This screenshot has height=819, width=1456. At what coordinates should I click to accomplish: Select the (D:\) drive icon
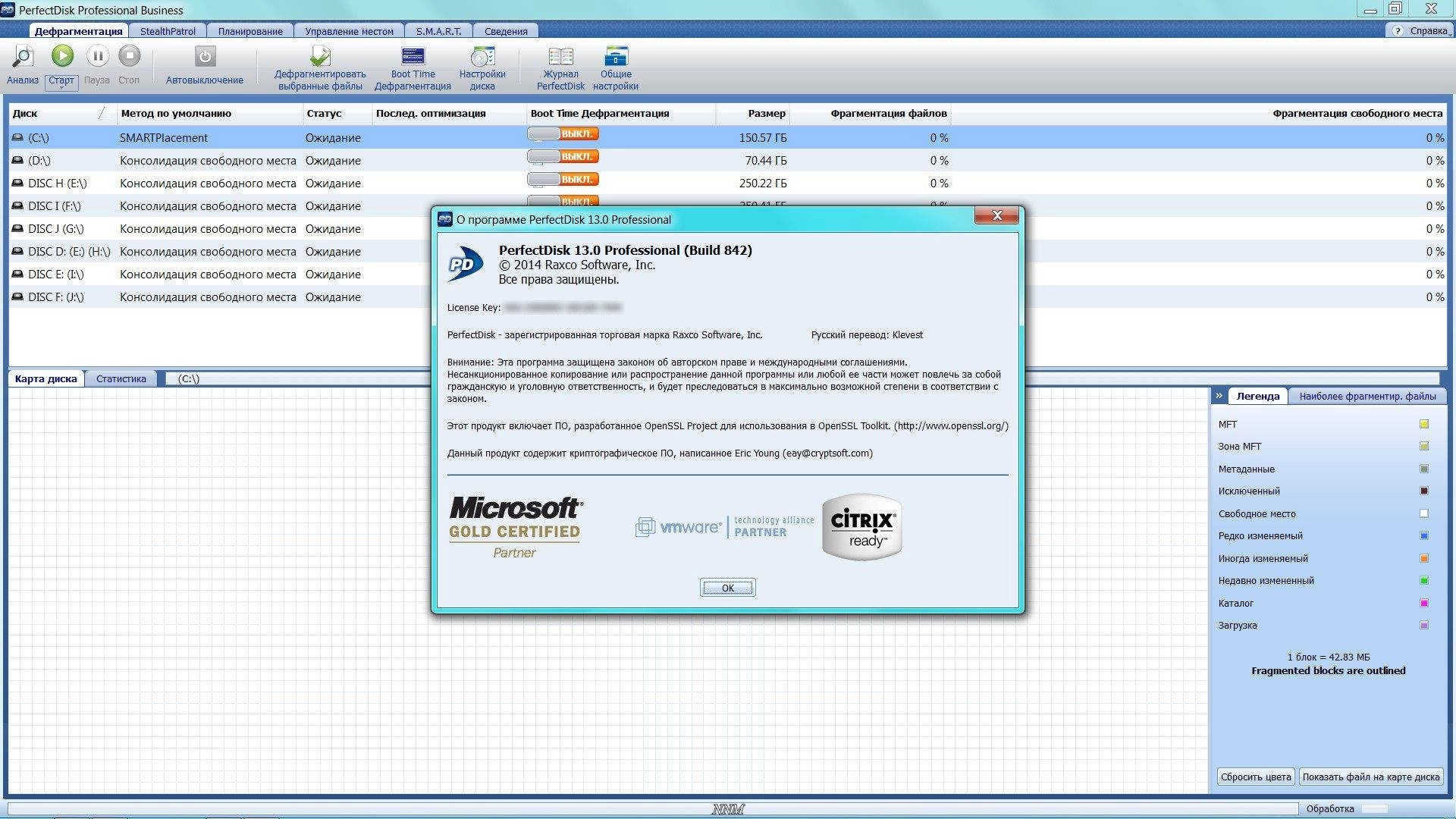pos(17,161)
